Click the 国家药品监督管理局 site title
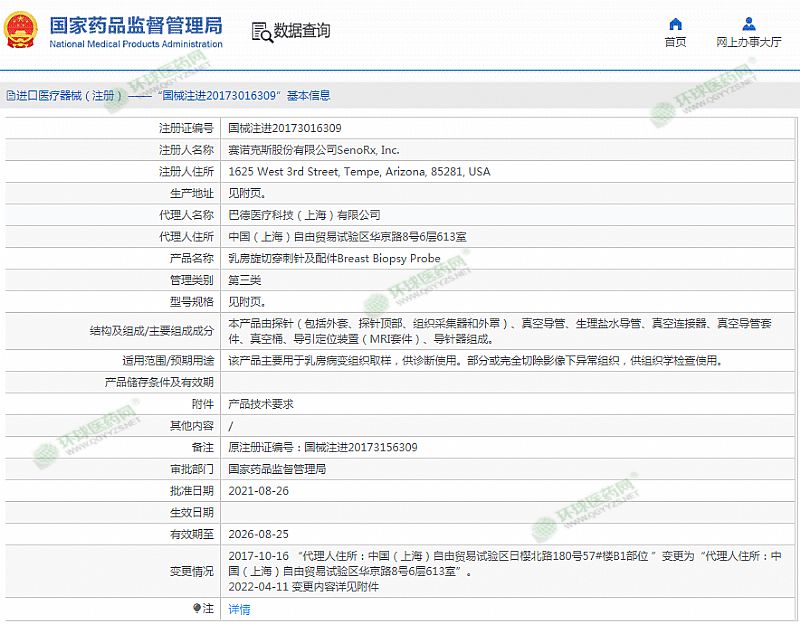This screenshot has width=800, height=624. [x=135, y=25]
